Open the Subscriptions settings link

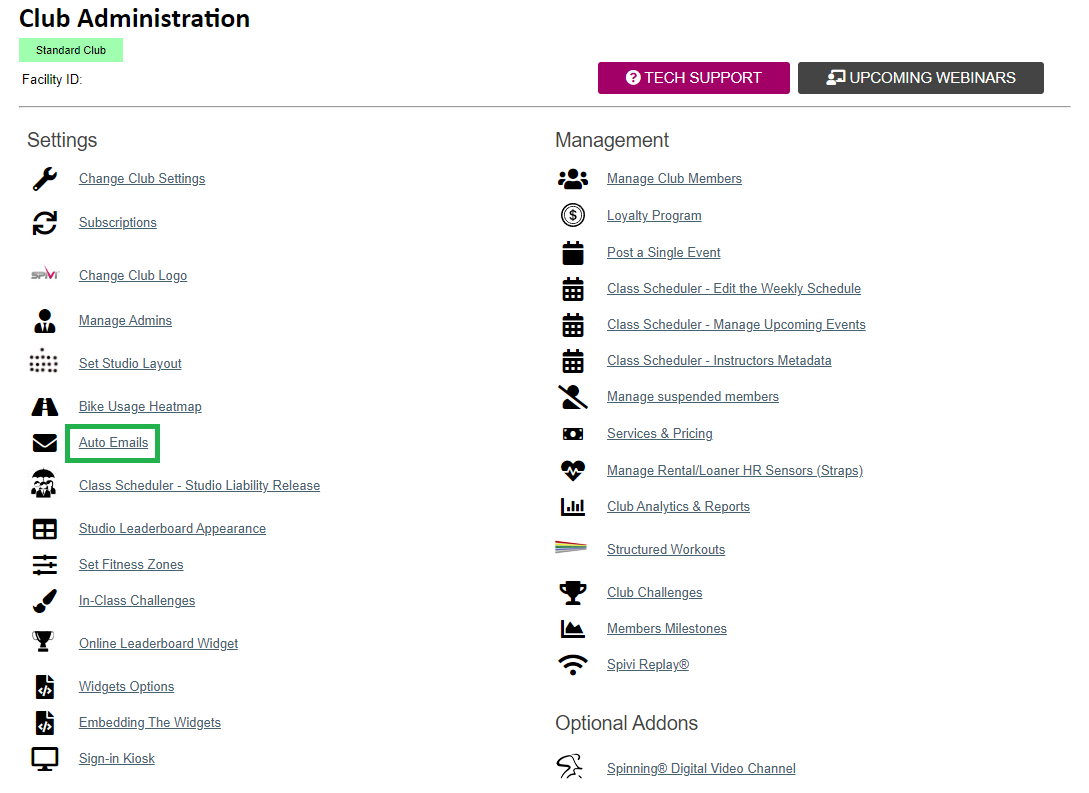pos(117,222)
